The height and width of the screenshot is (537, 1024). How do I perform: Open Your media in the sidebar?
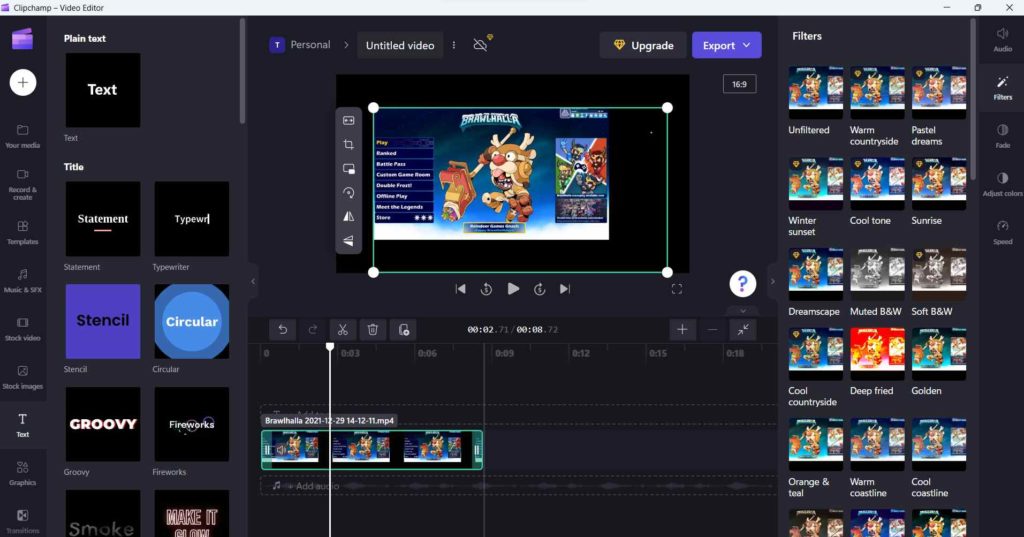pos(23,137)
